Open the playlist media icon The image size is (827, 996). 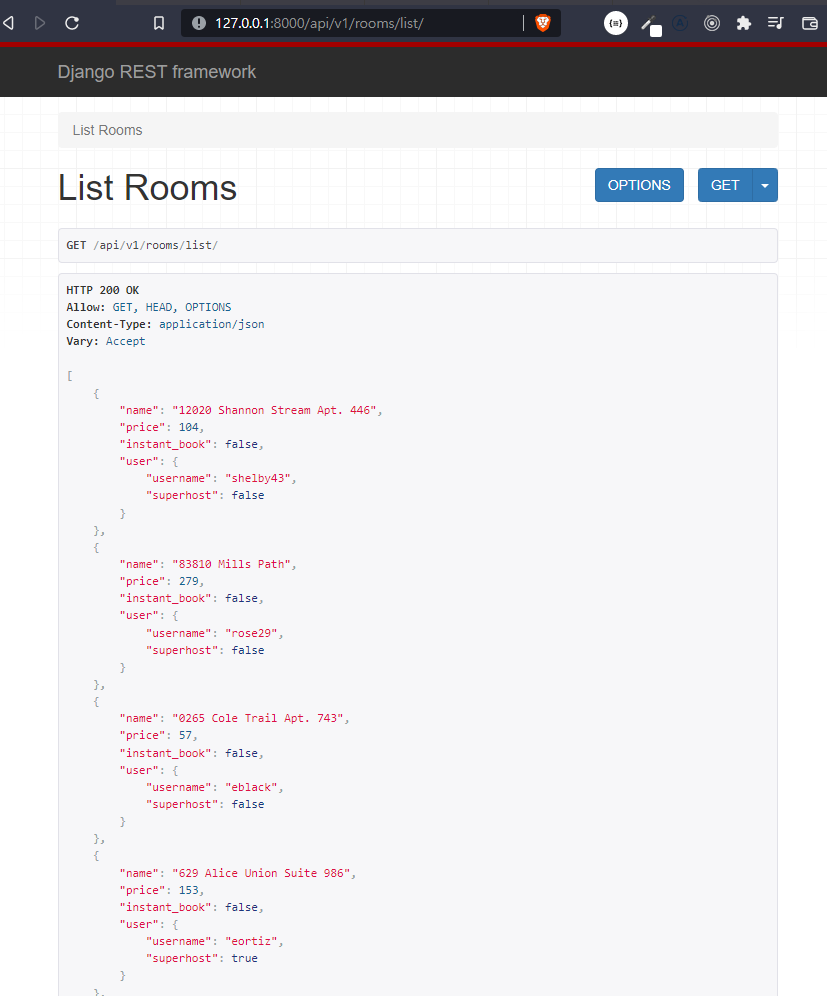(776, 24)
